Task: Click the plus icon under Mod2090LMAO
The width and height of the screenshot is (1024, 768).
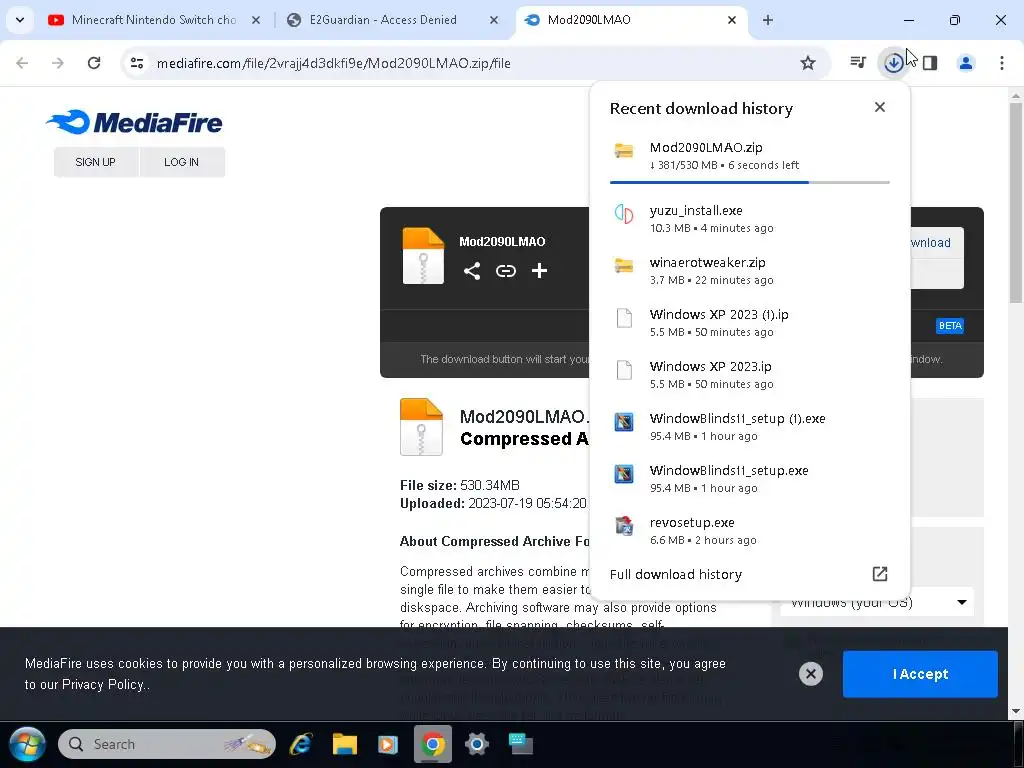Action: point(539,270)
